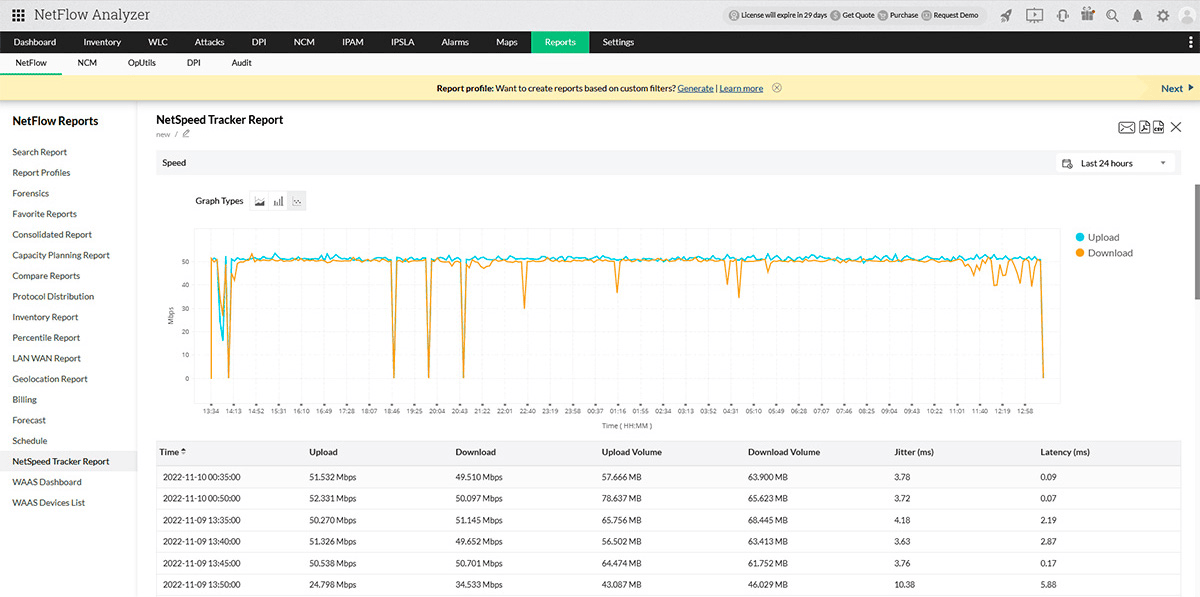Open the vertical ellipsis menu on navigation bar
The width and height of the screenshot is (1200, 597).
(x=1191, y=42)
